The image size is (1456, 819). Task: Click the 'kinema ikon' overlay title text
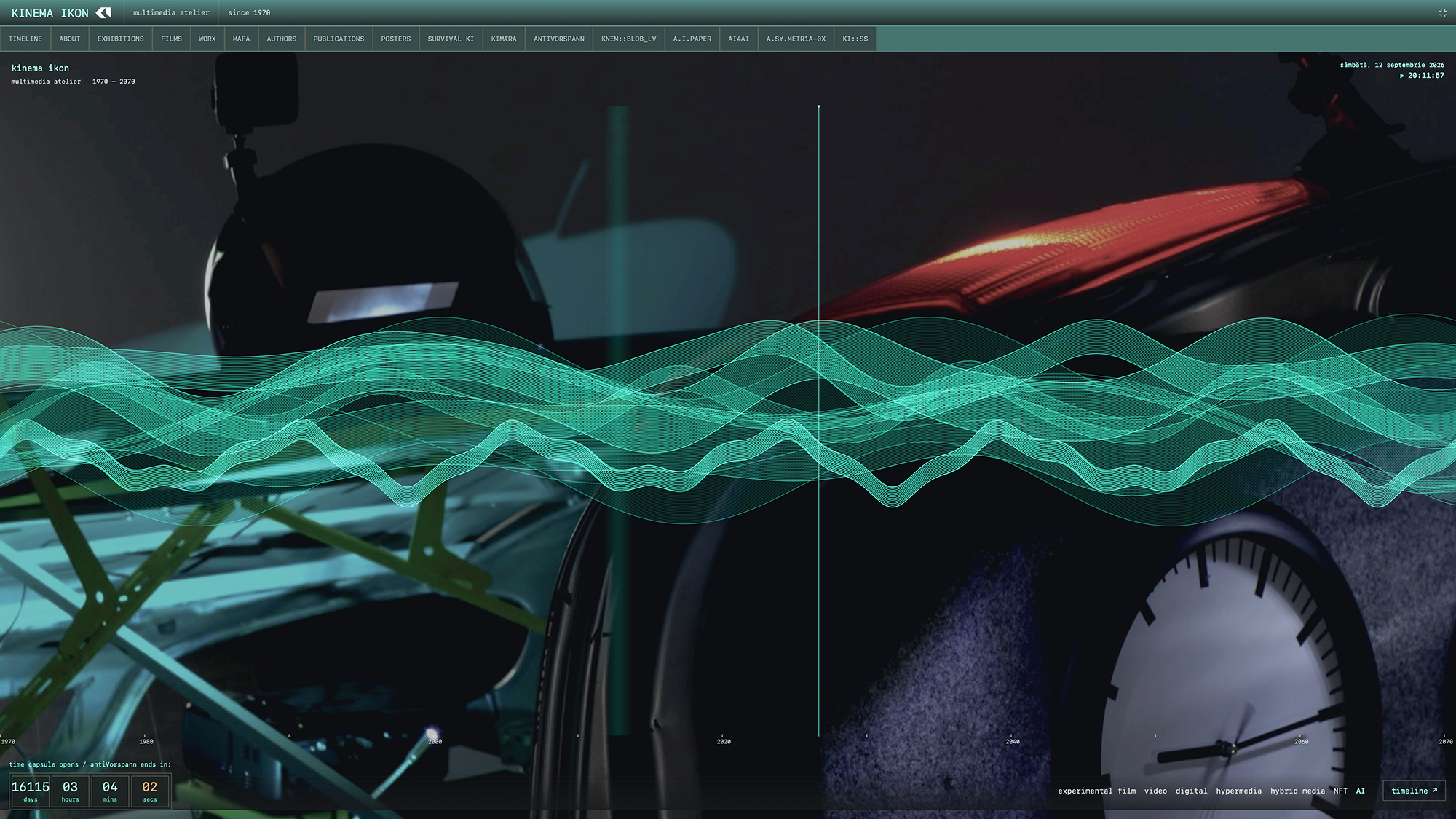[x=40, y=68]
